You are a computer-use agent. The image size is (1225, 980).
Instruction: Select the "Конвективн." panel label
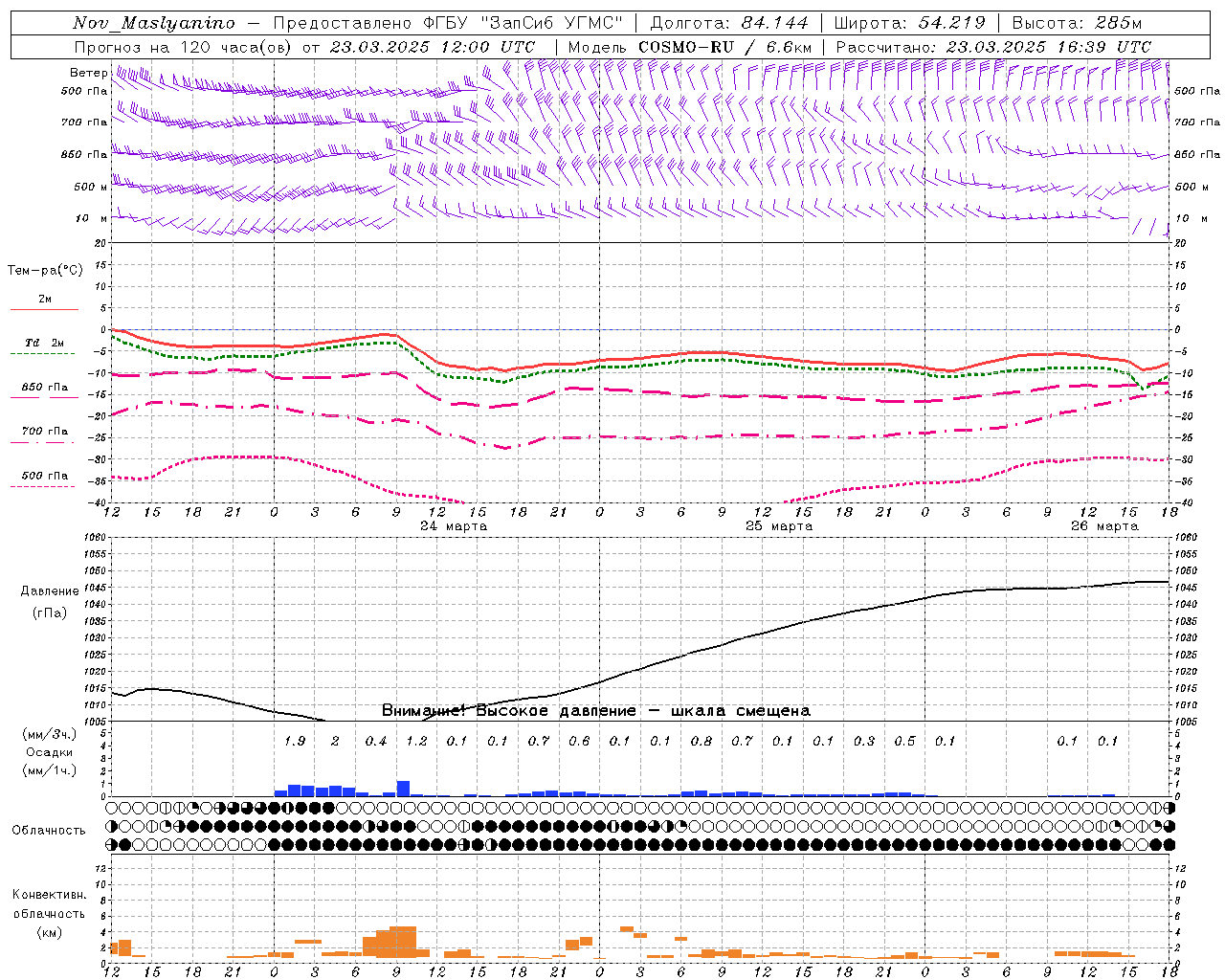(x=49, y=895)
